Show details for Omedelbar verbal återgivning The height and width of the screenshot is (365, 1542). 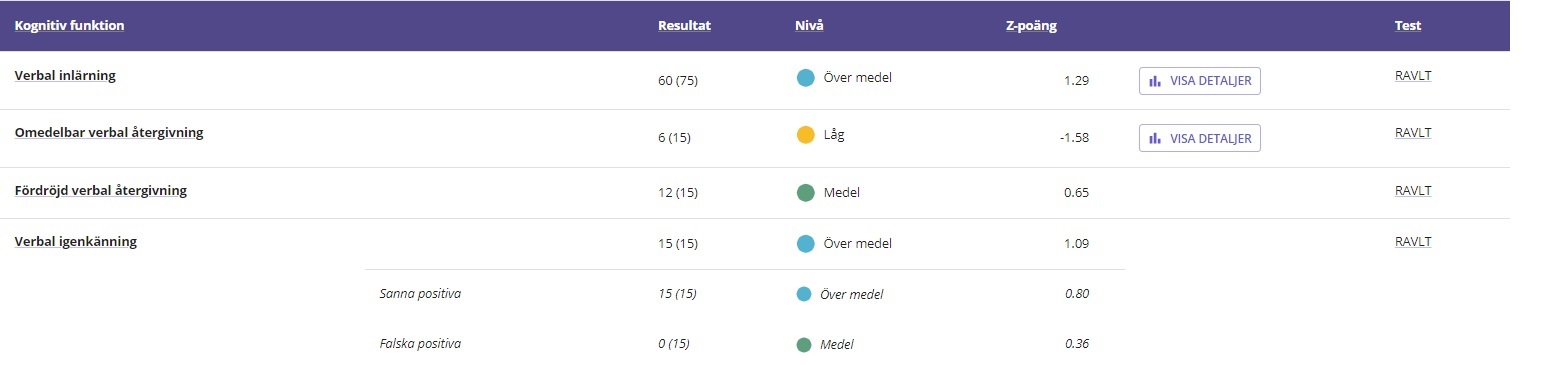click(x=1199, y=138)
